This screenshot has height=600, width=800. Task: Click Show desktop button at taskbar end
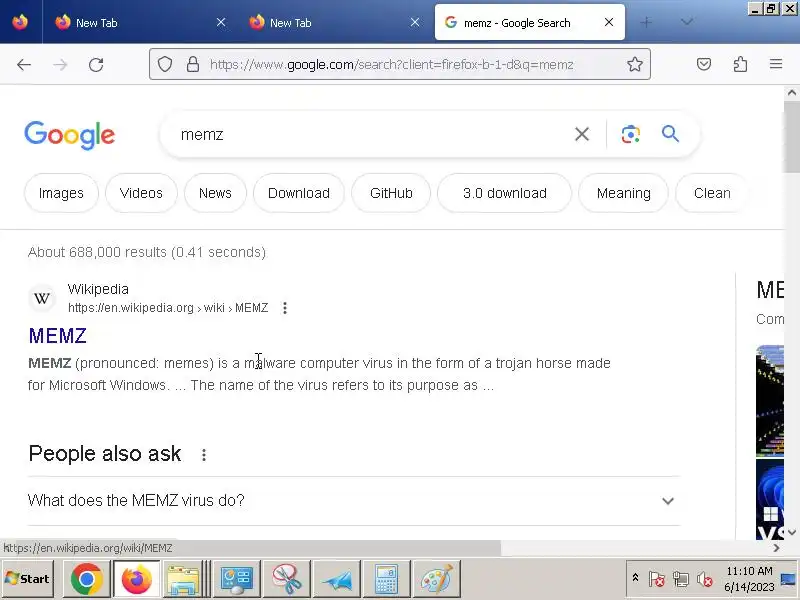click(789, 579)
